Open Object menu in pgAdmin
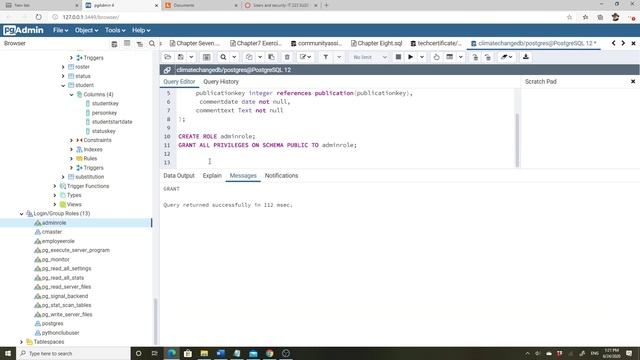640x360 pixels. [86, 30]
